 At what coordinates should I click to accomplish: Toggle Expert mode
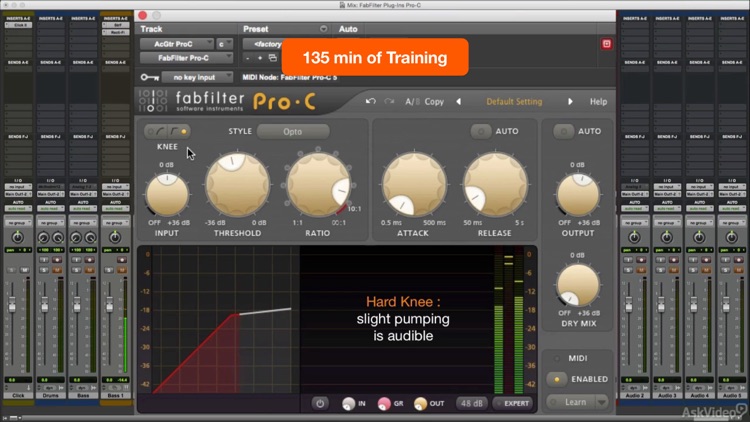pos(512,403)
